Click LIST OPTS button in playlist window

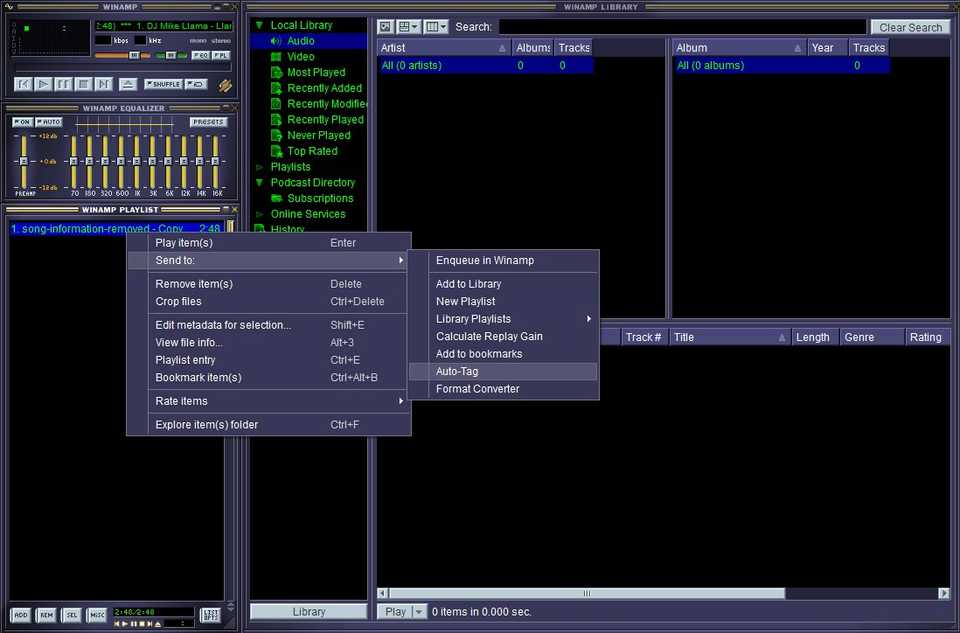211,615
